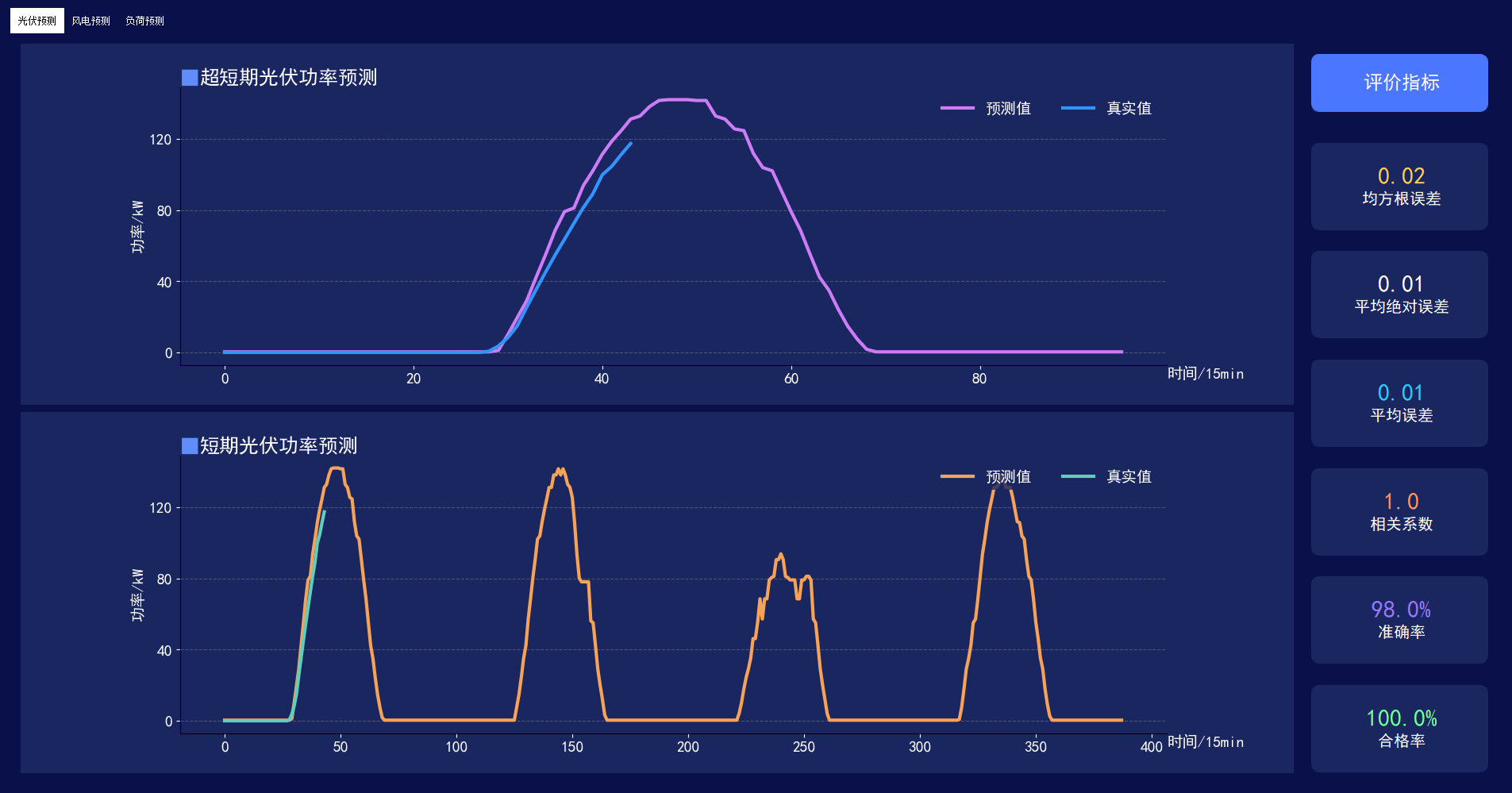Switch to the 风电预测 tab
This screenshot has width=1512, height=793.
click(x=90, y=21)
